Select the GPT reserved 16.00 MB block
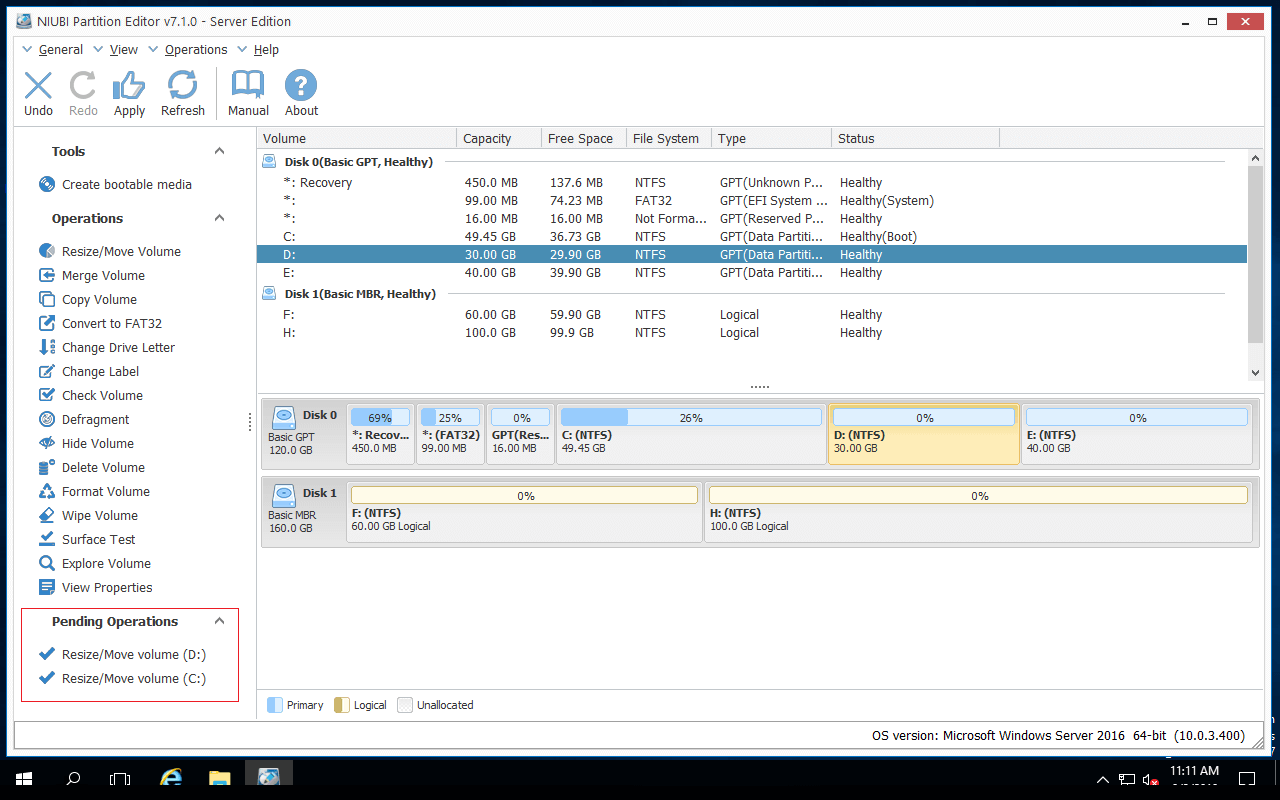 coord(520,433)
